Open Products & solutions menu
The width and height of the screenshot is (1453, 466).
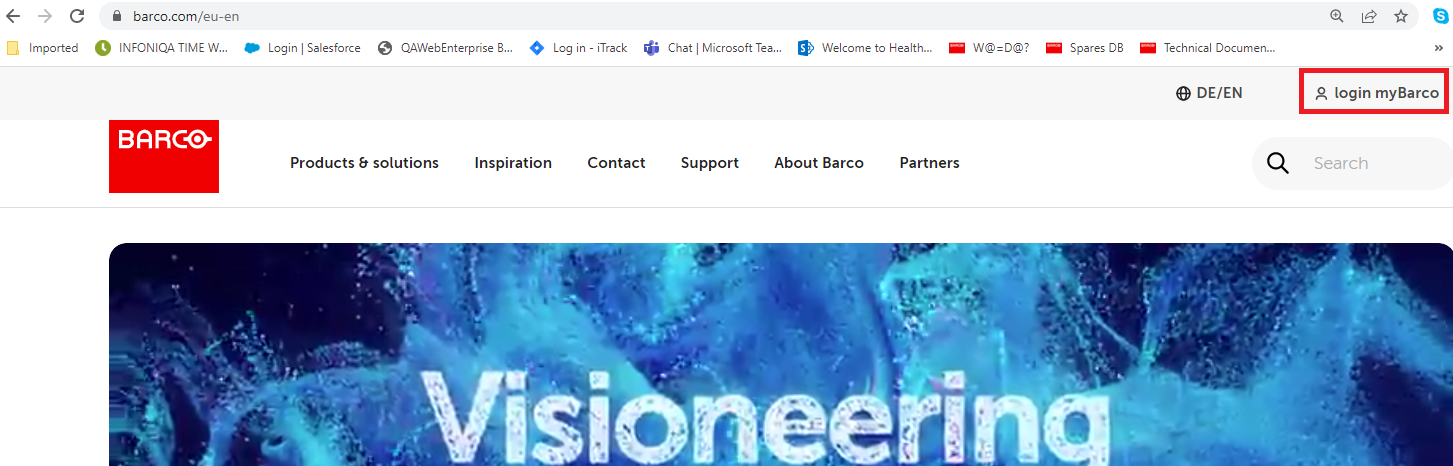pos(364,163)
